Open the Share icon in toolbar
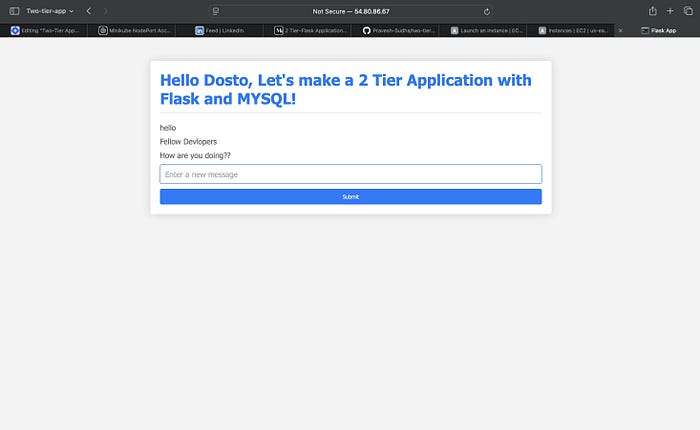 click(x=653, y=11)
